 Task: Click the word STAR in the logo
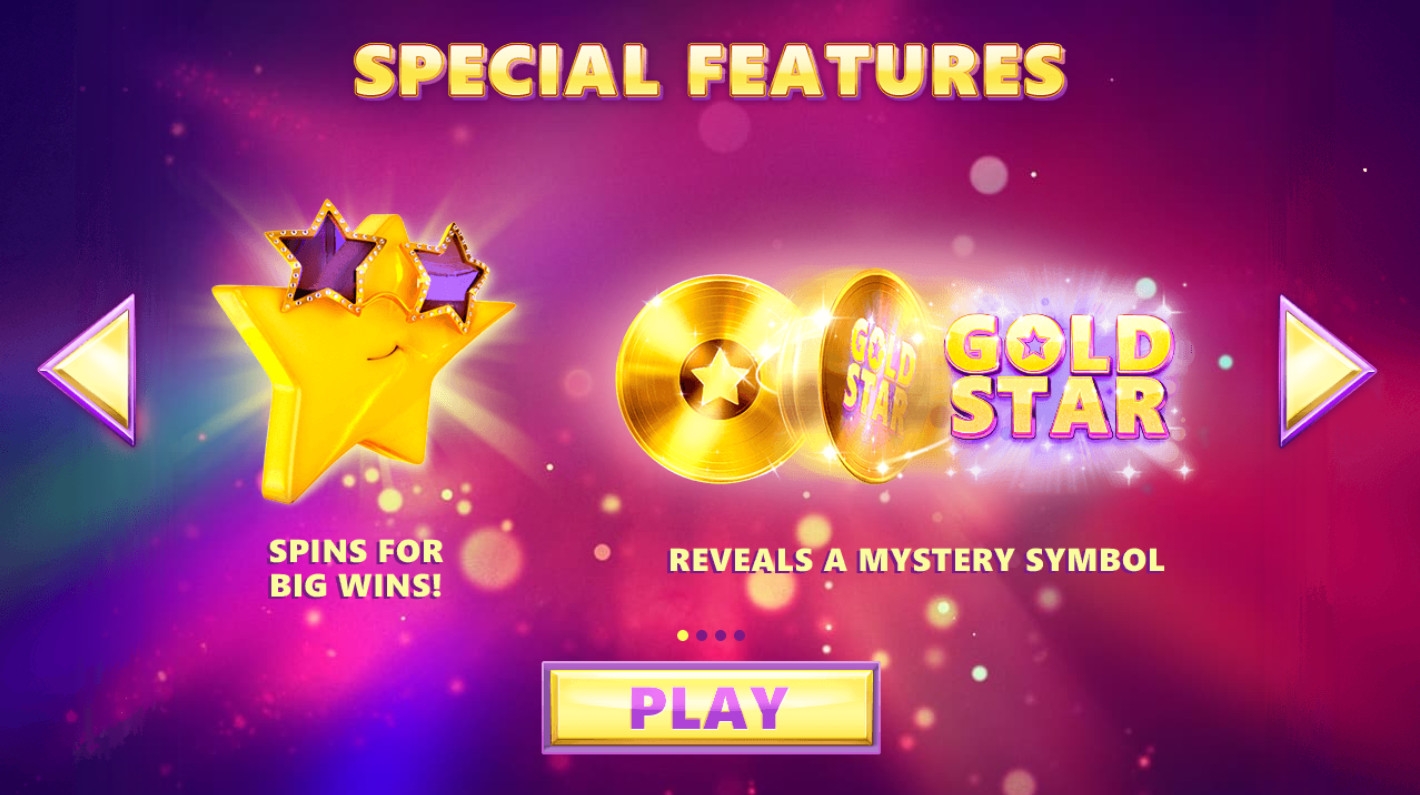coord(1059,410)
